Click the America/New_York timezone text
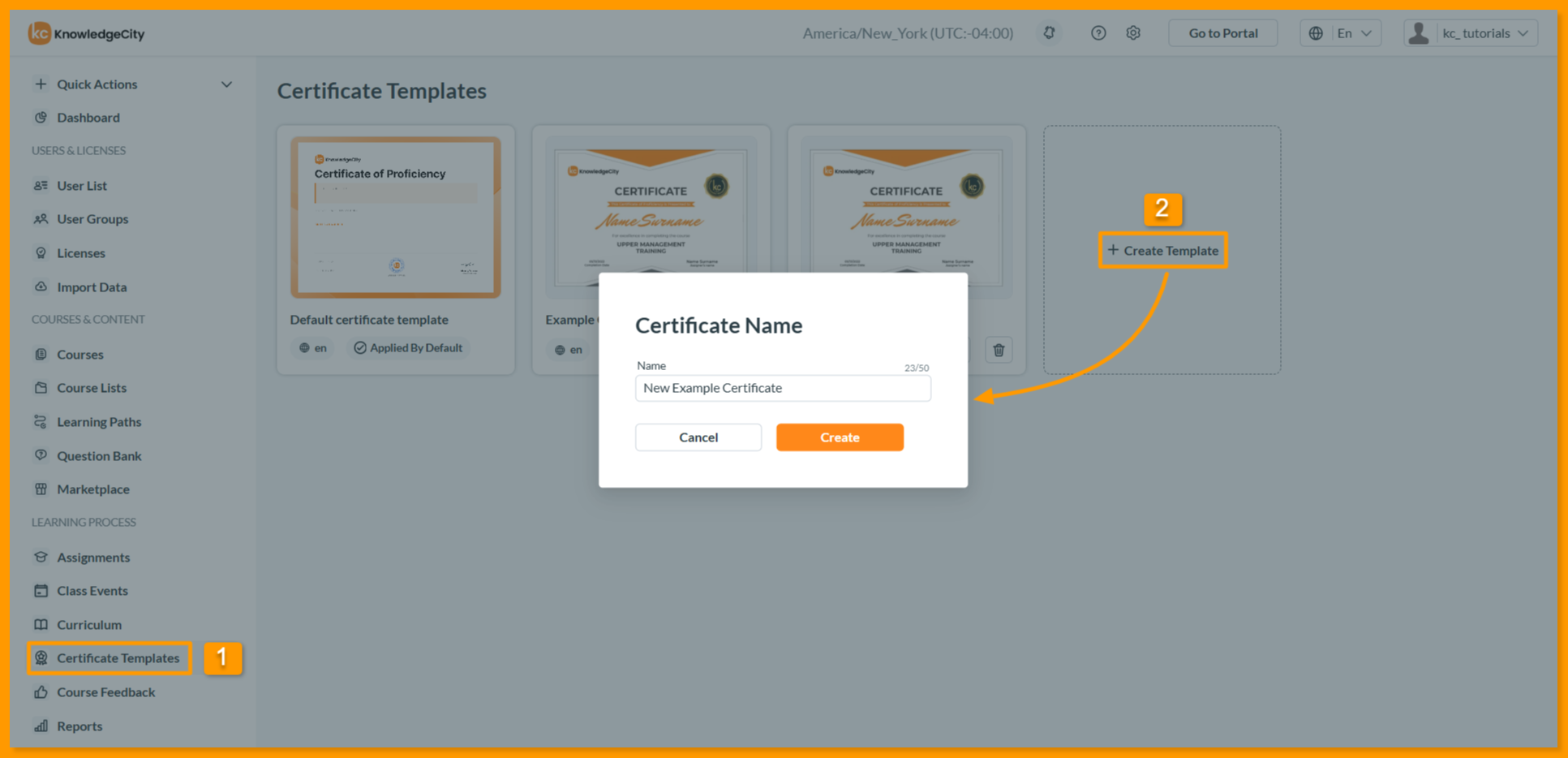1568x758 pixels. (908, 33)
